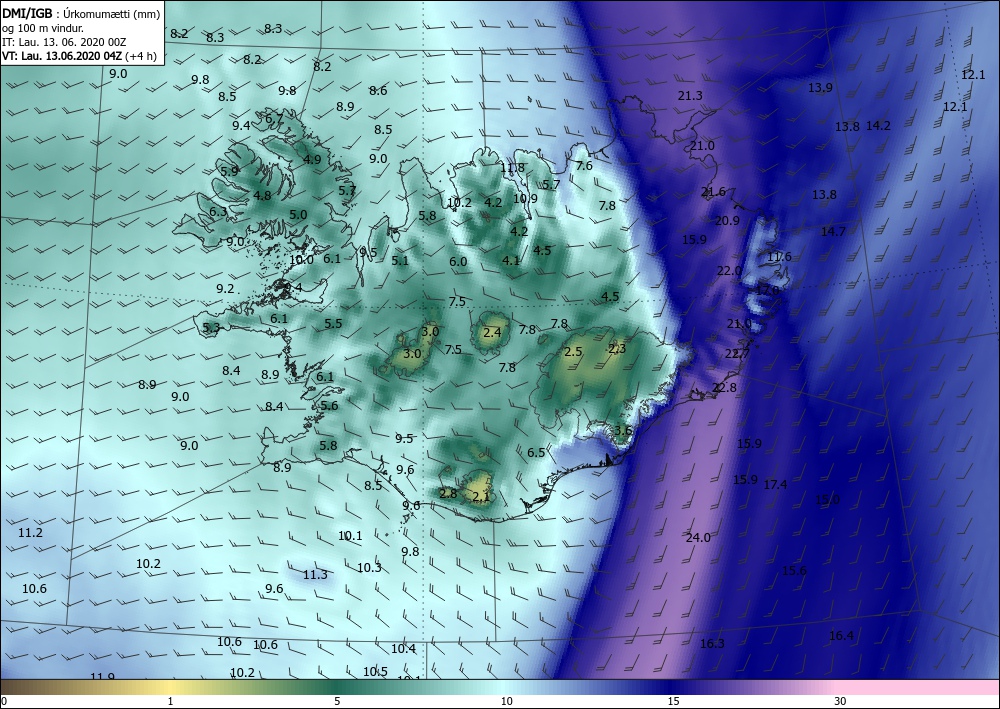1000x709 pixels.
Task: Click the 2.8 value on the map
Action: (448, 493)
